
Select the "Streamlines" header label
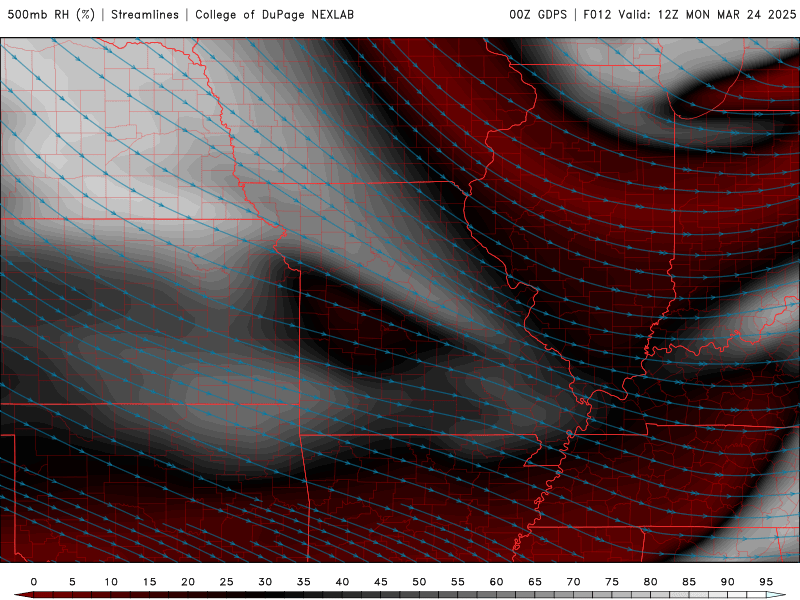click(145, 15)
